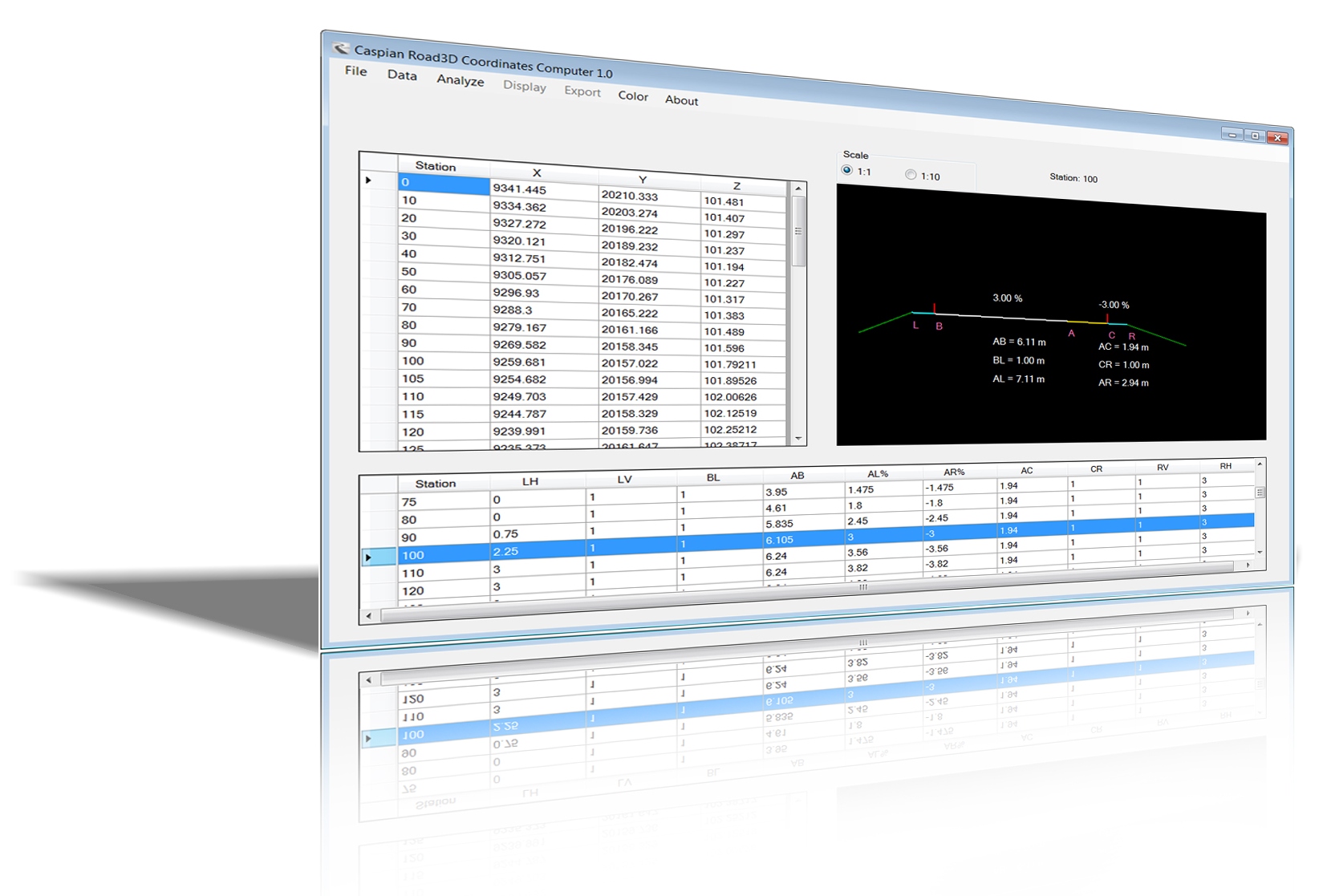Viewport: 1327px width, 896px height.
Task: Select AL% value 3.56
Action: coord(883,552)
